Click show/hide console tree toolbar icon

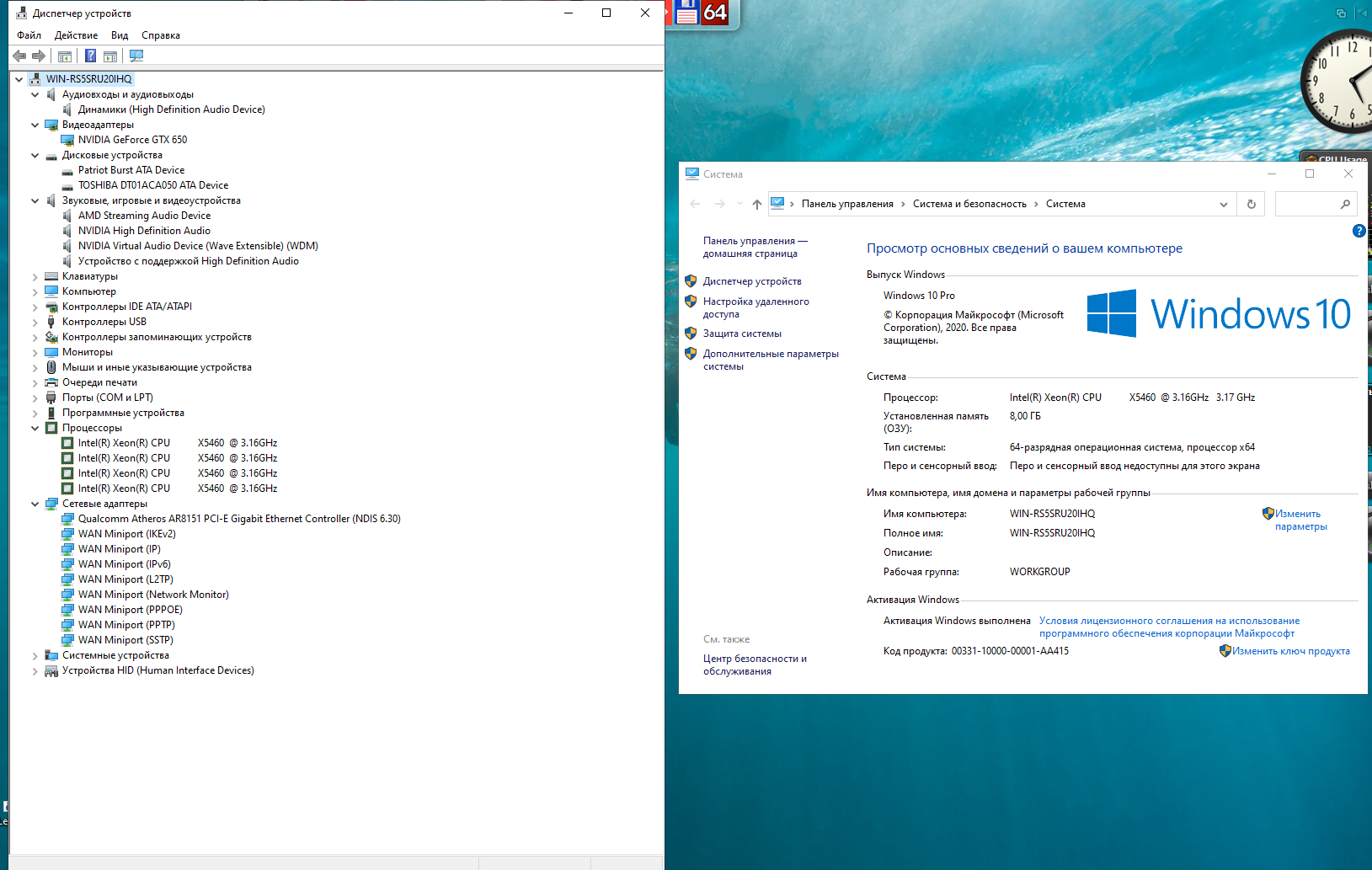click(x=65, y=56)
